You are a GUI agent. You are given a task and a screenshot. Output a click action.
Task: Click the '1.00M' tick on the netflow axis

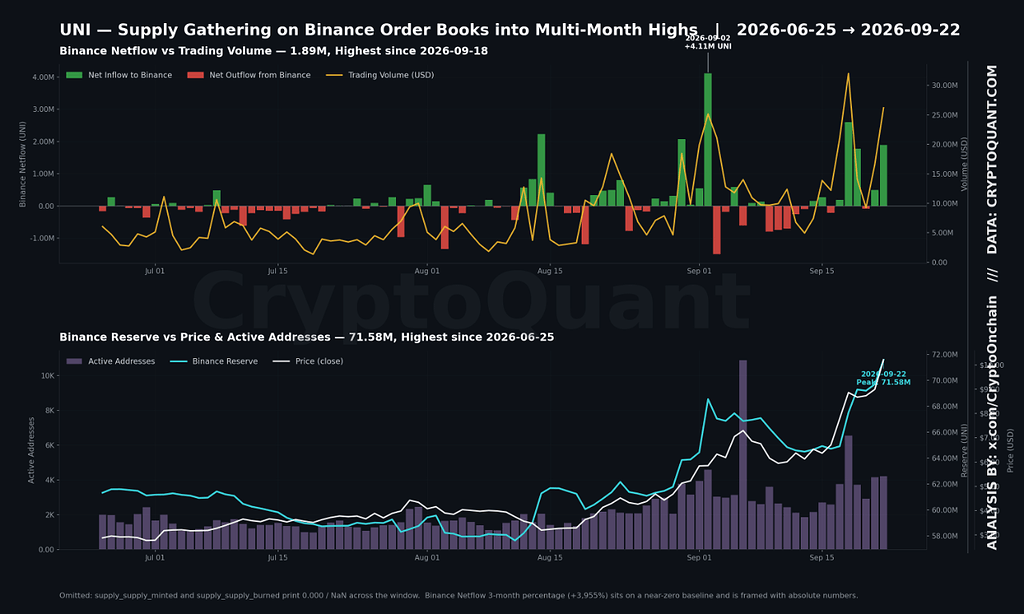43,174
